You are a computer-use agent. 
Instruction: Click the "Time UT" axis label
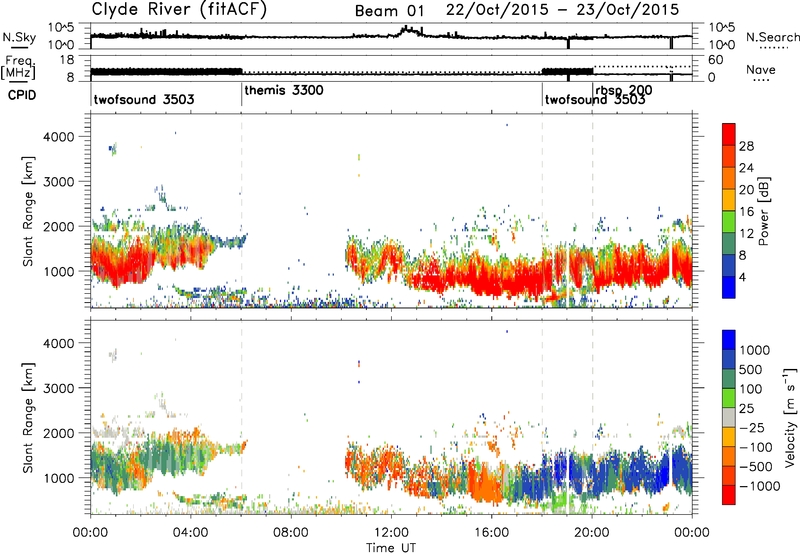tap(391, 548)
